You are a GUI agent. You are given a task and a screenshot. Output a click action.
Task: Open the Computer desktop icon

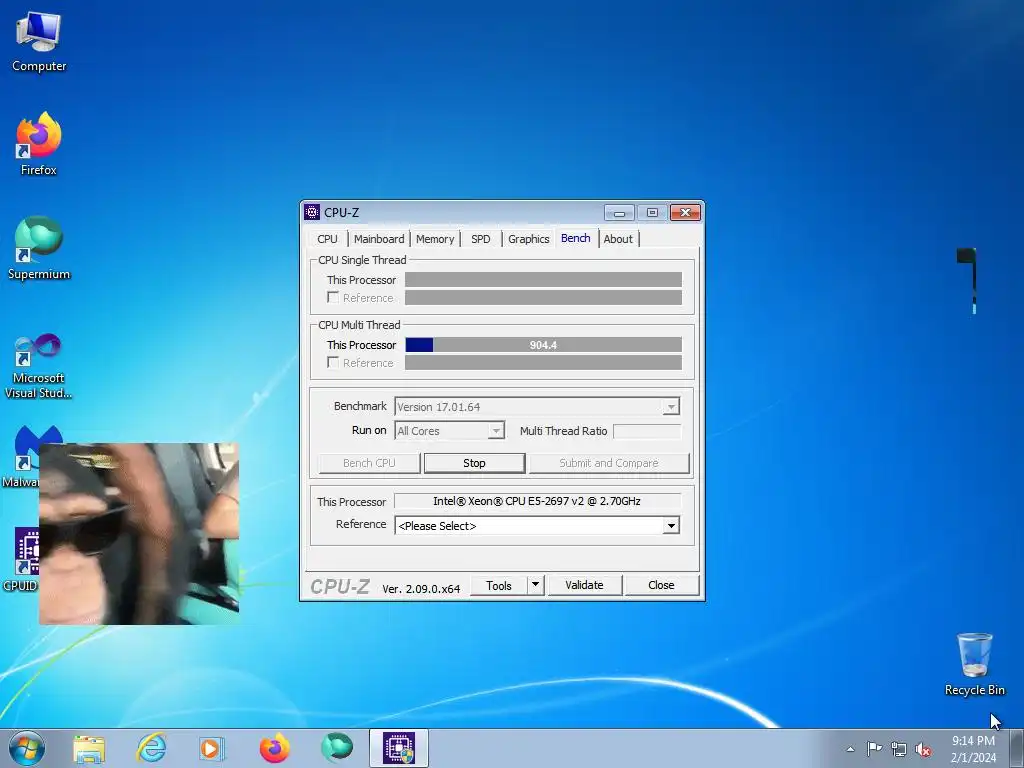click(39, 42)
